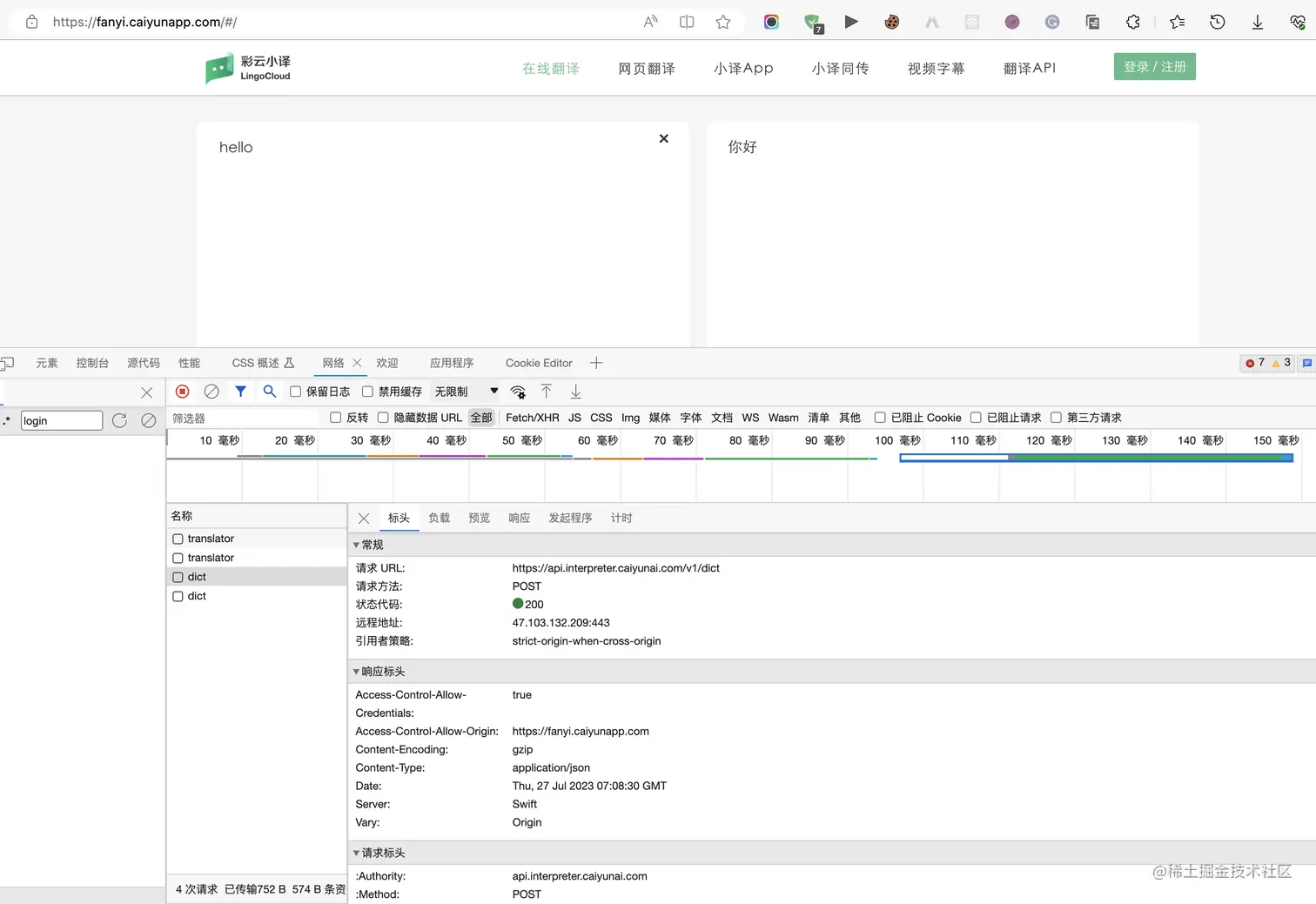Open the 无限制 throttling dropdown
The image size is (1316, 904).
coord(467,392)
